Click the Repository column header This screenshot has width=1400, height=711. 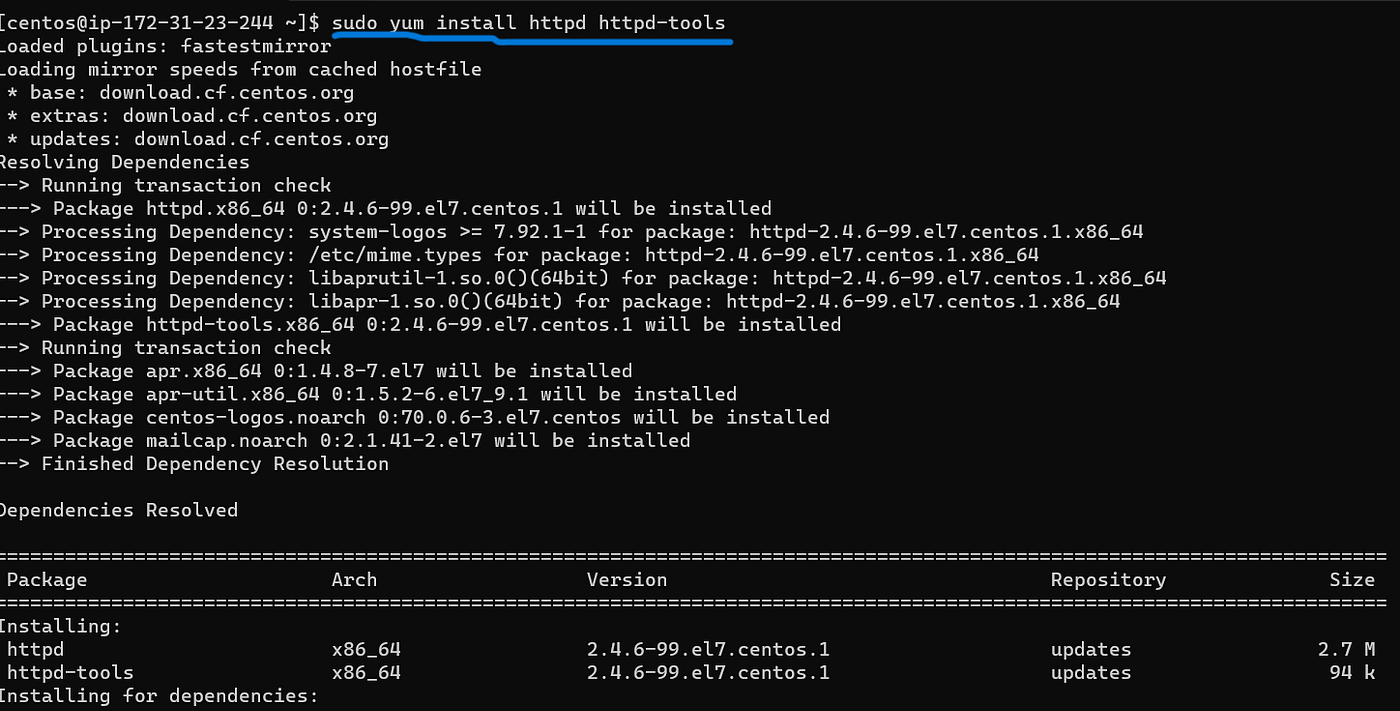click(1108, 580)
